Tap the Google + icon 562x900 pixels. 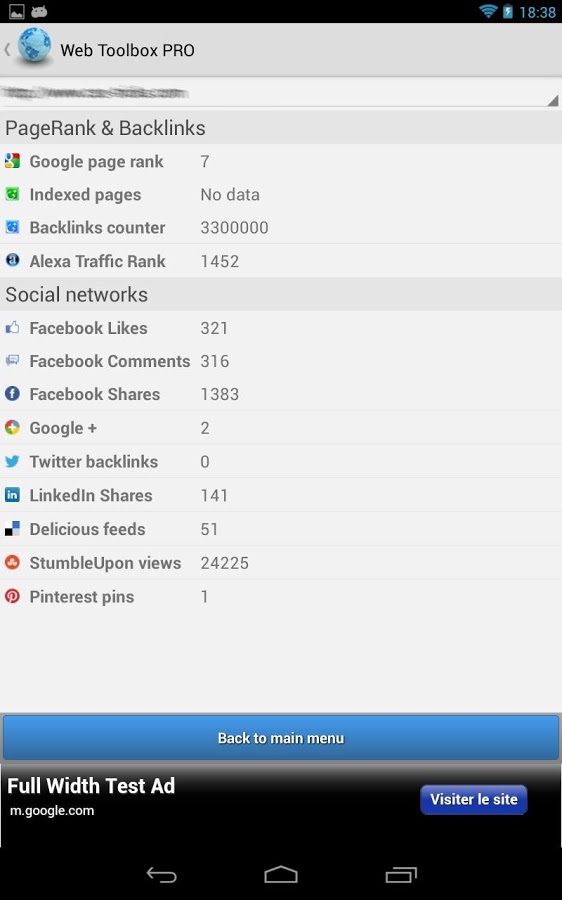12,428
